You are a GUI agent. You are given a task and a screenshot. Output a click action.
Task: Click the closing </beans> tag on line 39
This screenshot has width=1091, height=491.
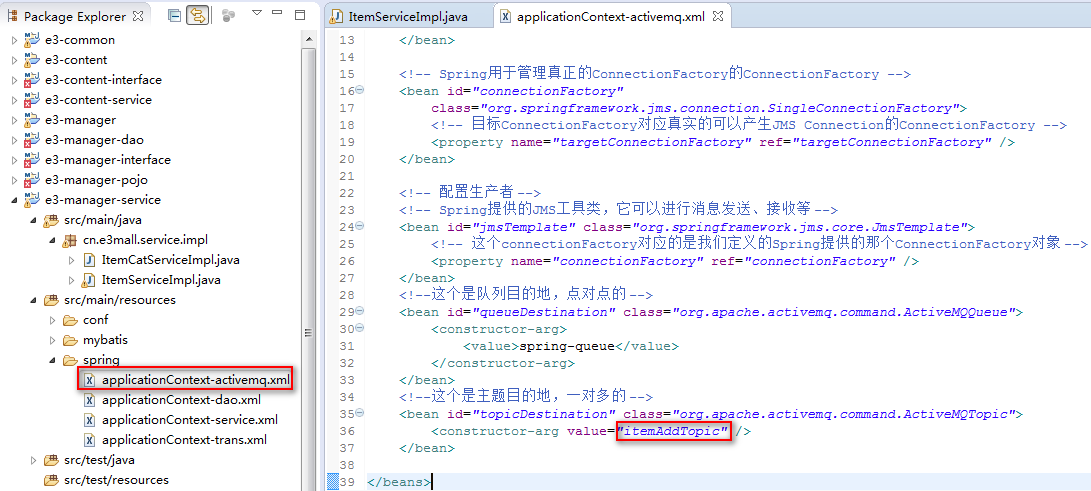coord(399,481)
